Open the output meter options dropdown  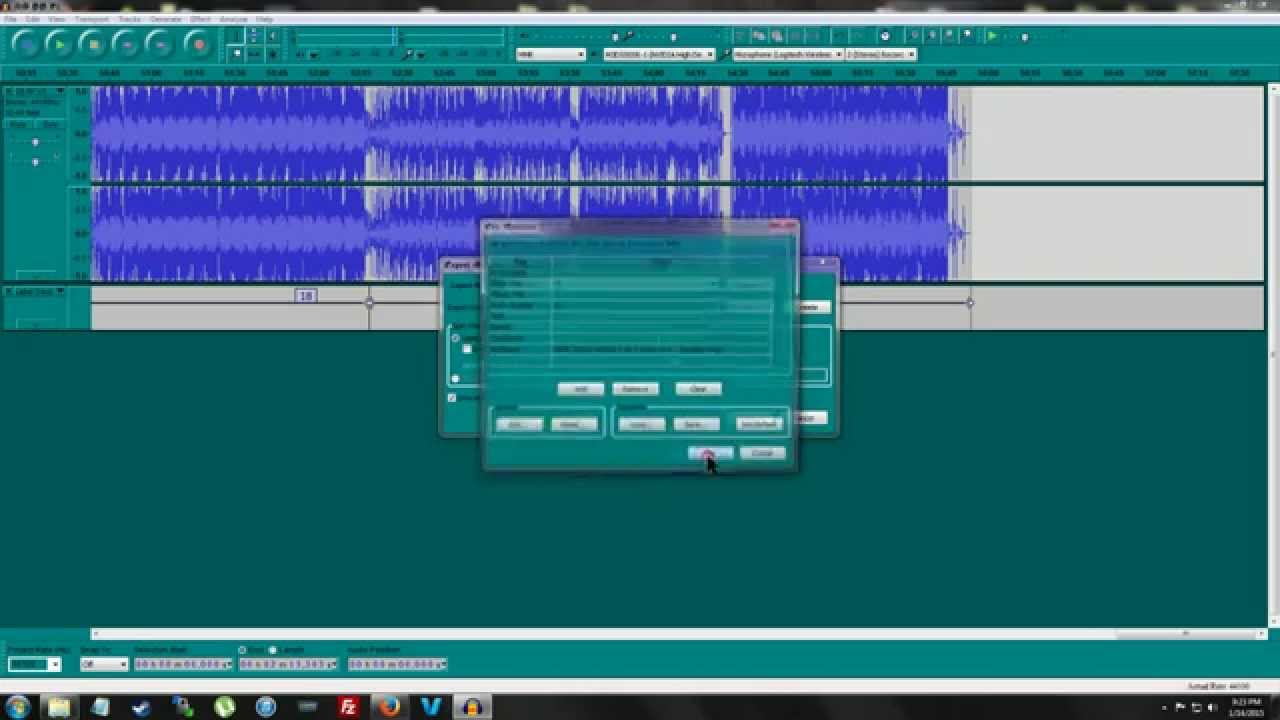[313, 55]
